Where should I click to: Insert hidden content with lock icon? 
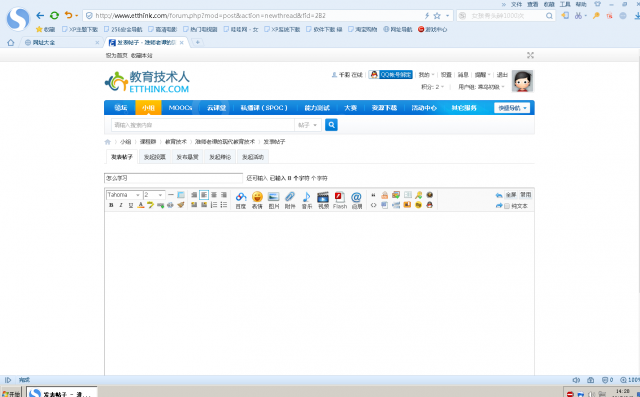[384, 195]
